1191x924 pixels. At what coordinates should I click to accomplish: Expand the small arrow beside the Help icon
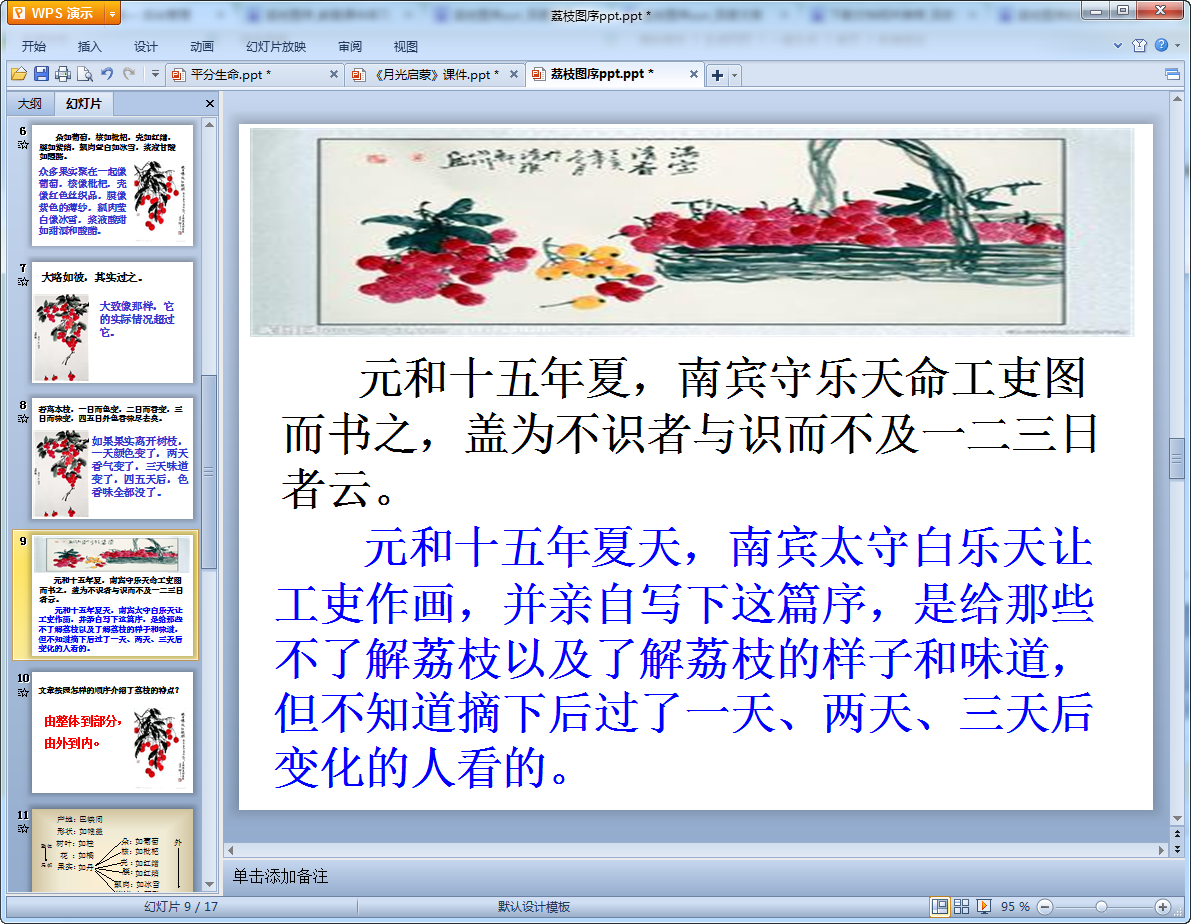[1177, 46]
